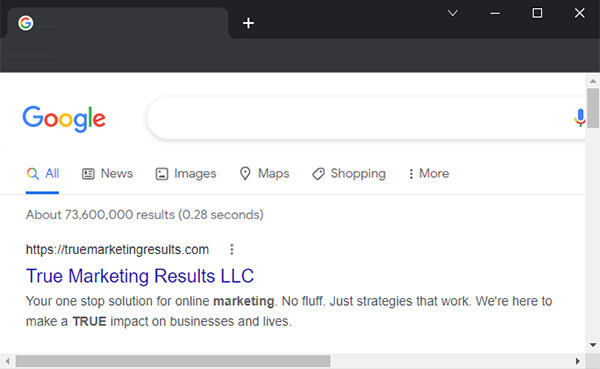
Task: Click the Google favicon in the tab
Action: tap(26, 23)
